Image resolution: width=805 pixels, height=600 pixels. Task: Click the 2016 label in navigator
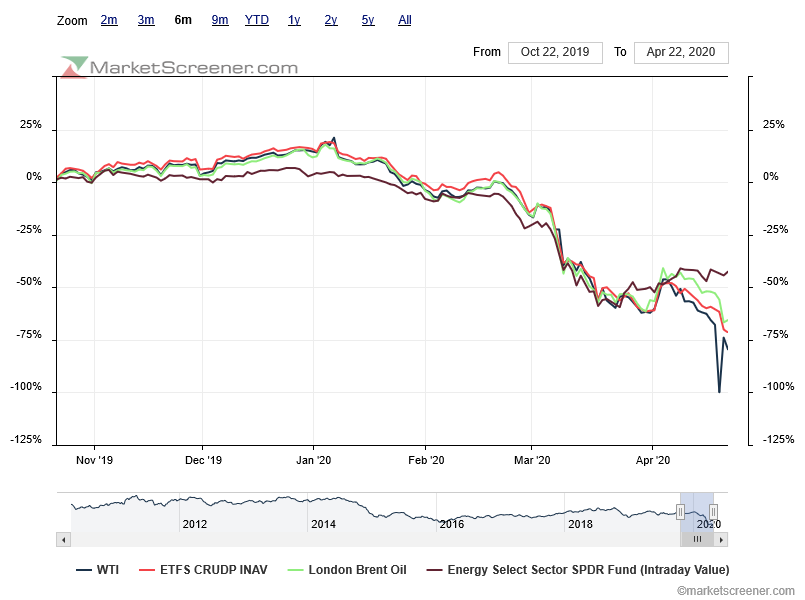[452, 524]
